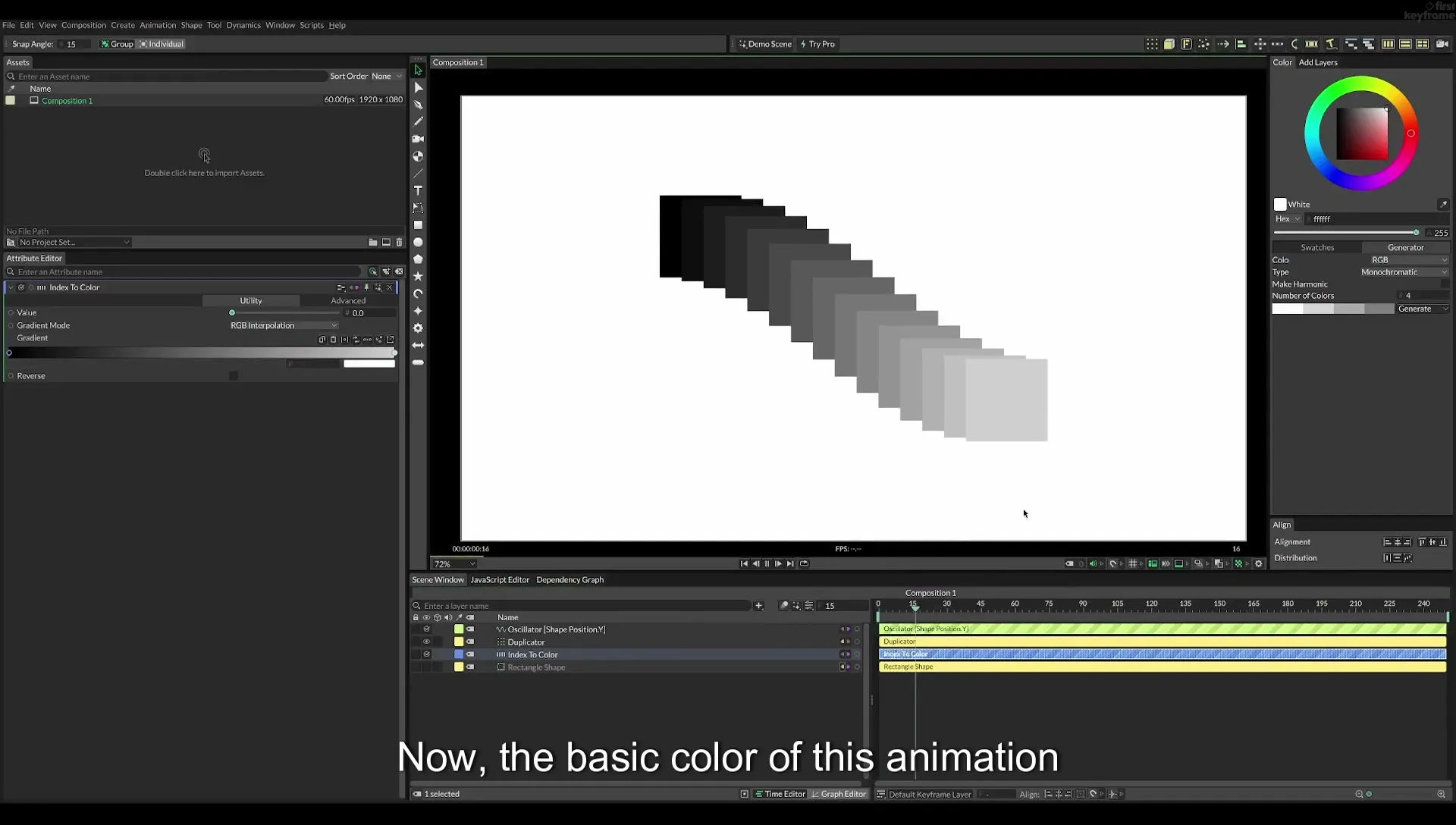The width and height of the screenshot is (1456, 825).
Task: Toggle the Reverse checkbox
Action: pos(234,376)
